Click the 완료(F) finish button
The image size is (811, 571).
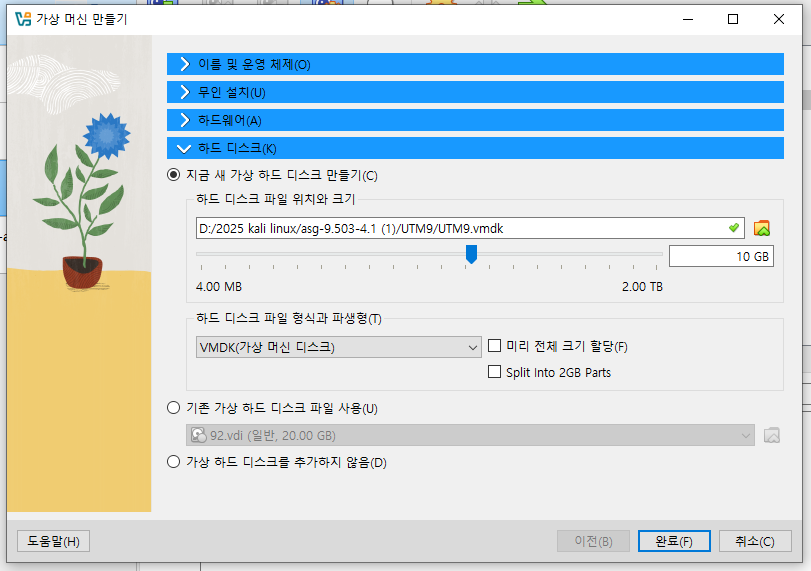click(674, 541)
